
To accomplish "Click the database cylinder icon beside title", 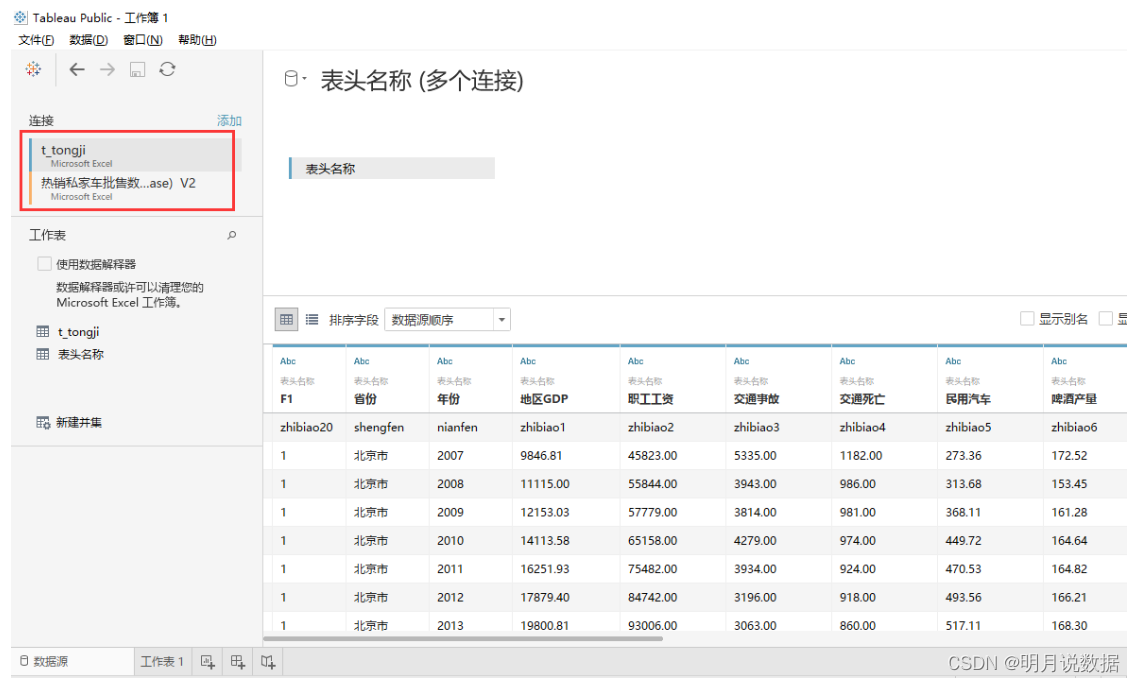I will 291,79.
